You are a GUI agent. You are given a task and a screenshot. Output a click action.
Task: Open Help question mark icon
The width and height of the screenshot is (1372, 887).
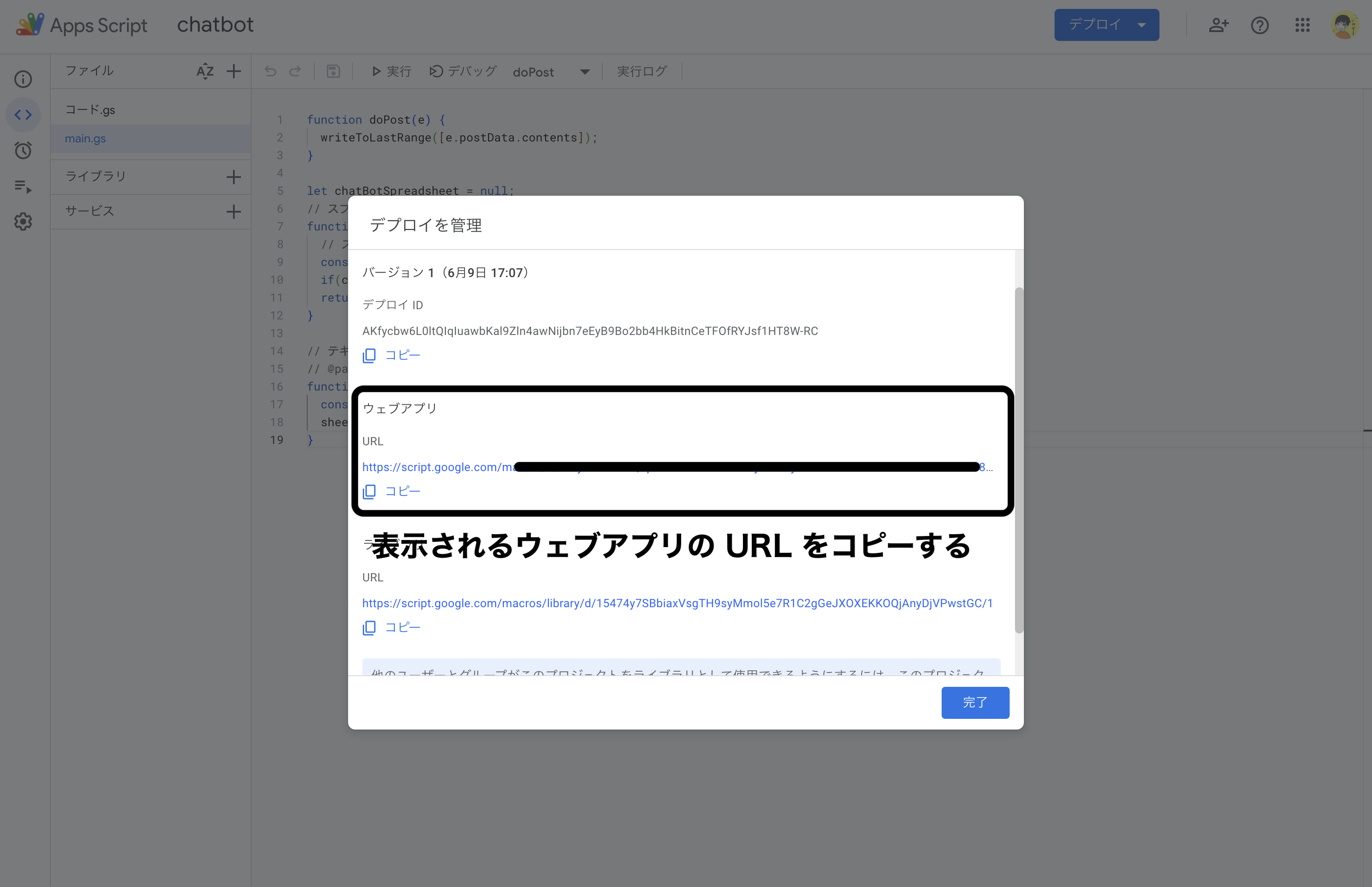(1260, 25)
